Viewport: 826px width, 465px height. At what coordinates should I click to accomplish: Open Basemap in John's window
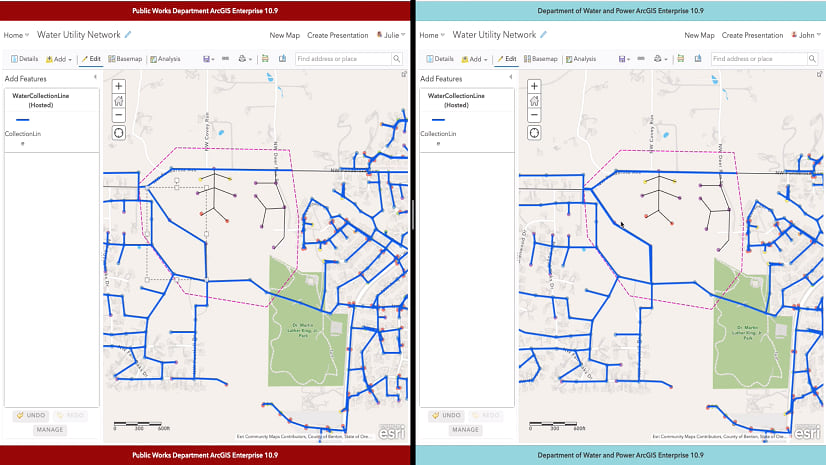[x=541, y=59]
